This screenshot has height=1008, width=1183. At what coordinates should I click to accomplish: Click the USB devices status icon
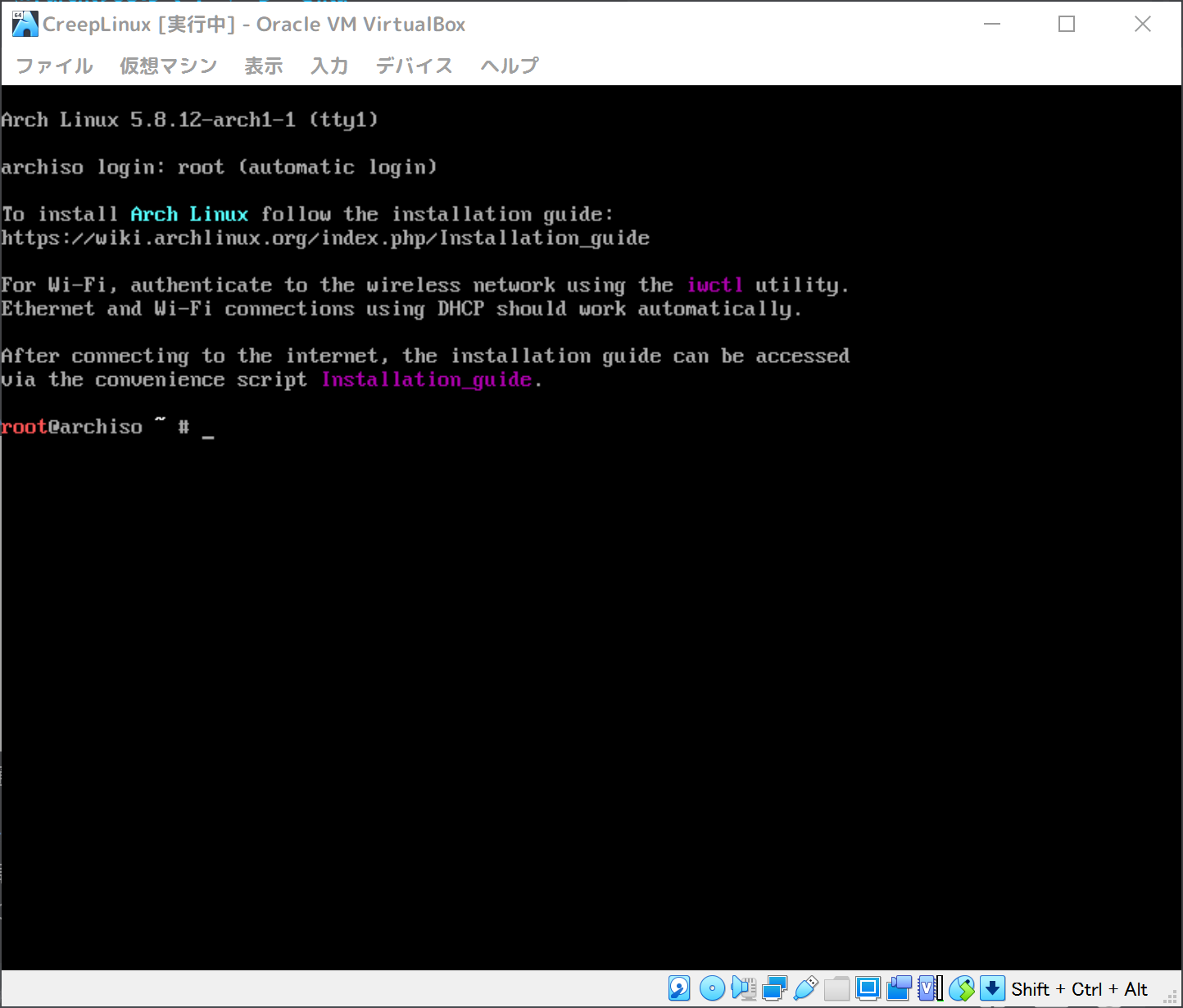[x=805, y=989]
